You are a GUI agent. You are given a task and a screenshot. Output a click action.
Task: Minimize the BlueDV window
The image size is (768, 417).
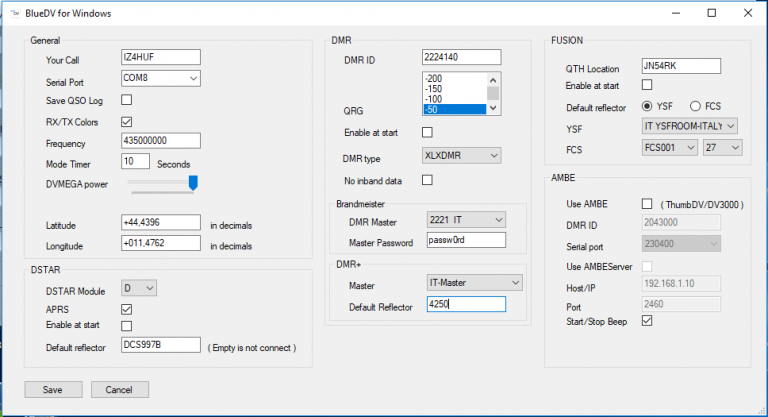[676, 13]
